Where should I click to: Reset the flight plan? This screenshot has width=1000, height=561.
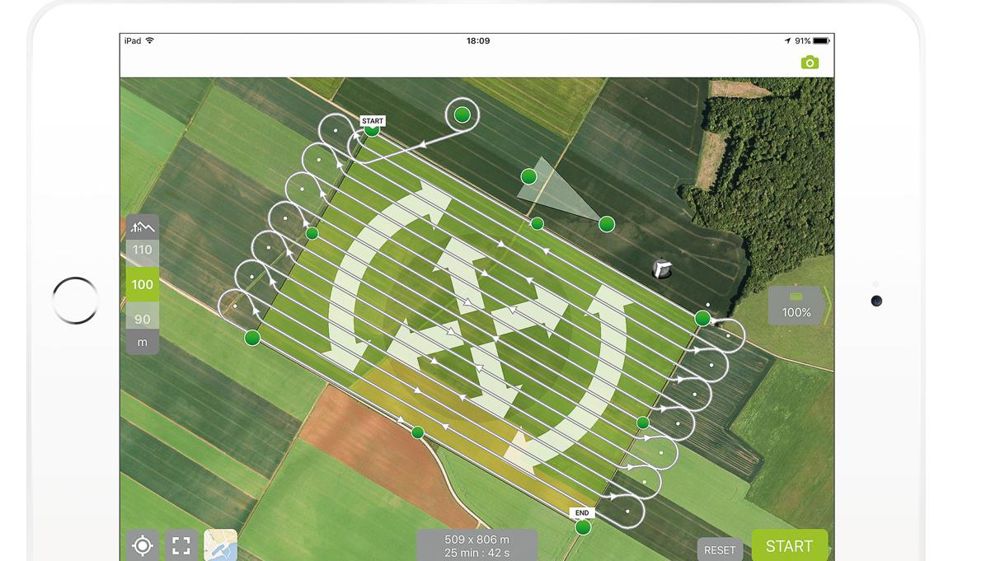coord(720,550)
